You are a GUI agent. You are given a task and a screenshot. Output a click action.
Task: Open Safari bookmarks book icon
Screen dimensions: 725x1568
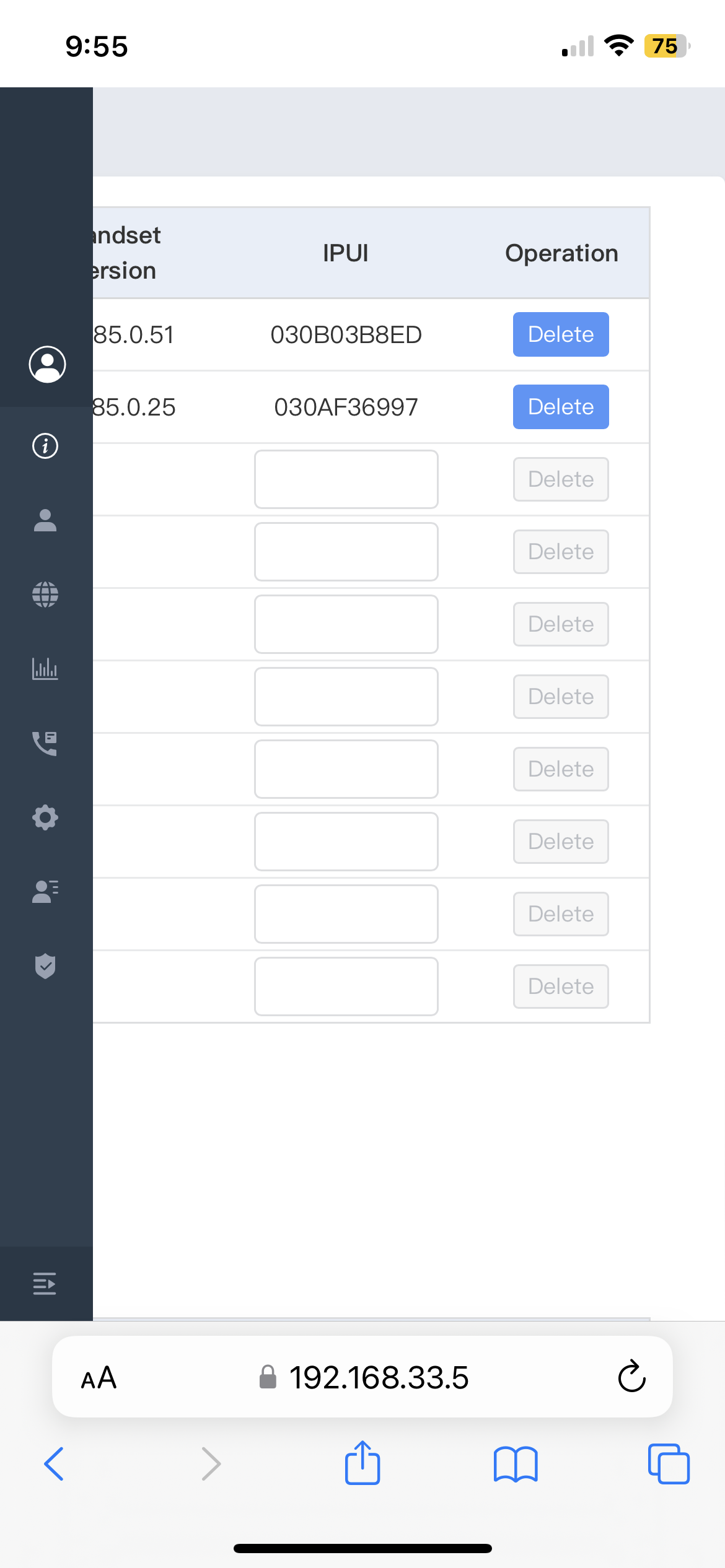[516, 1464]
